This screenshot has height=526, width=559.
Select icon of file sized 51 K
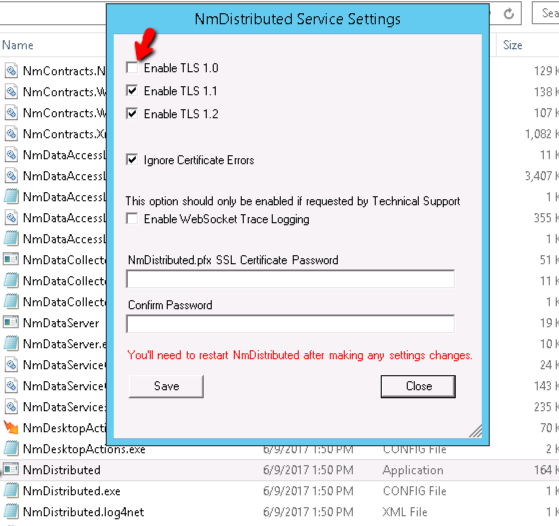point(11,259)
